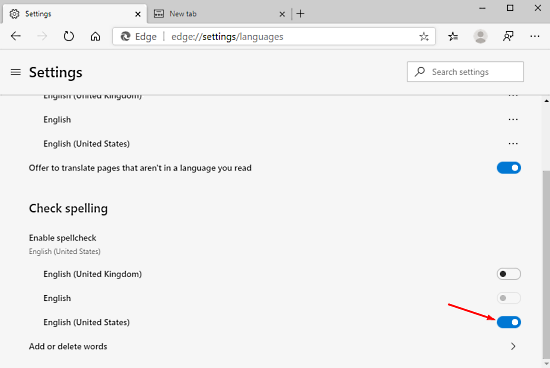Click the Settings tab gear icon
Screen dimensions: 550x368
coord(14,14)
